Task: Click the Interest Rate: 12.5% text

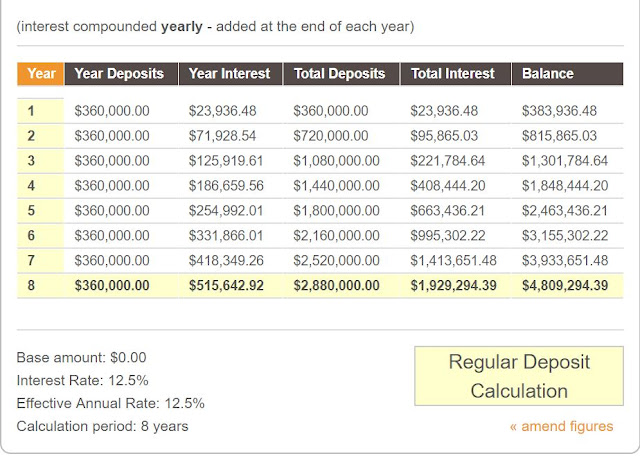Action: (82, 380)
